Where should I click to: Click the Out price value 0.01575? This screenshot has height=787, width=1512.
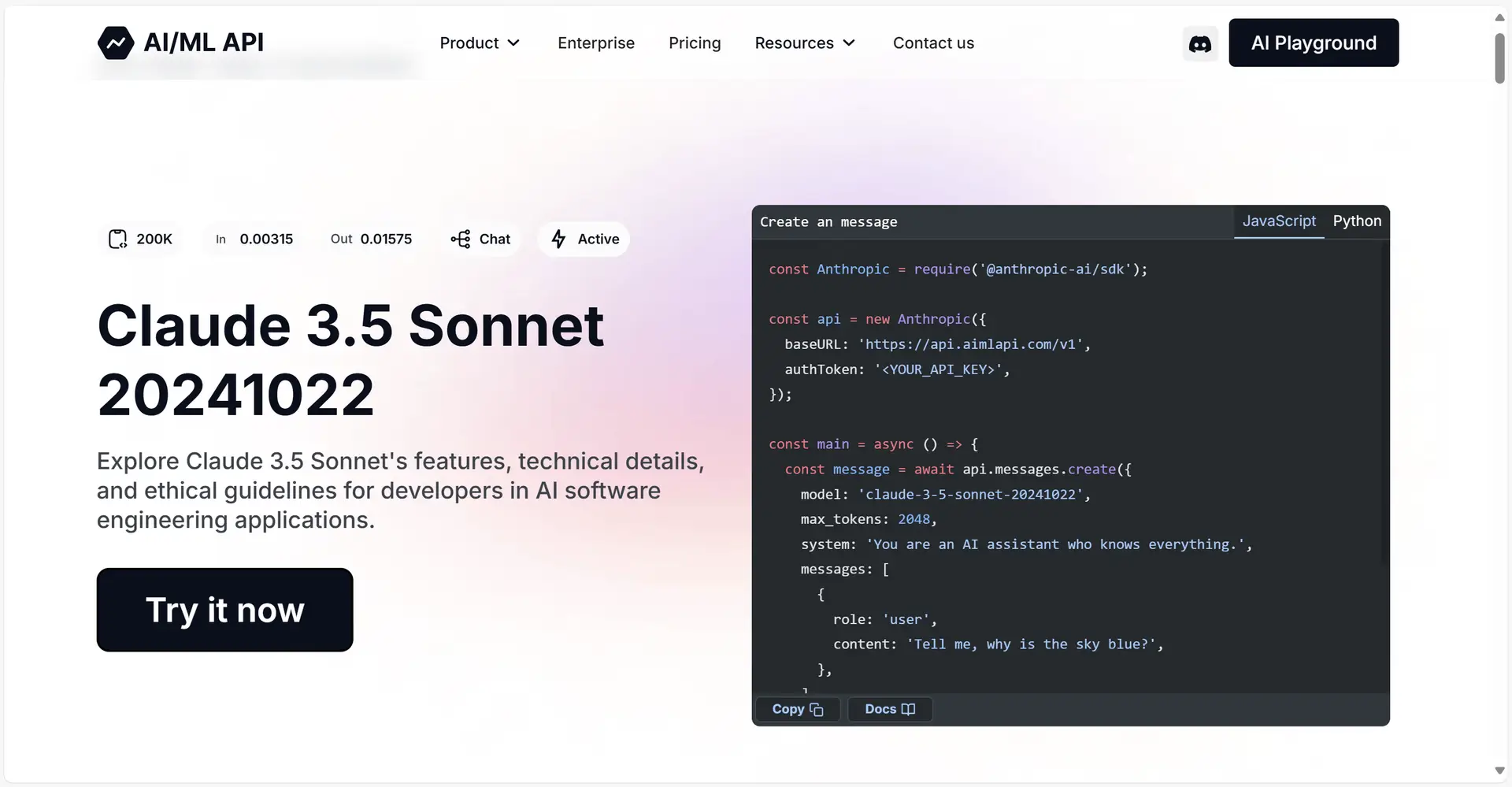(386, 239)
